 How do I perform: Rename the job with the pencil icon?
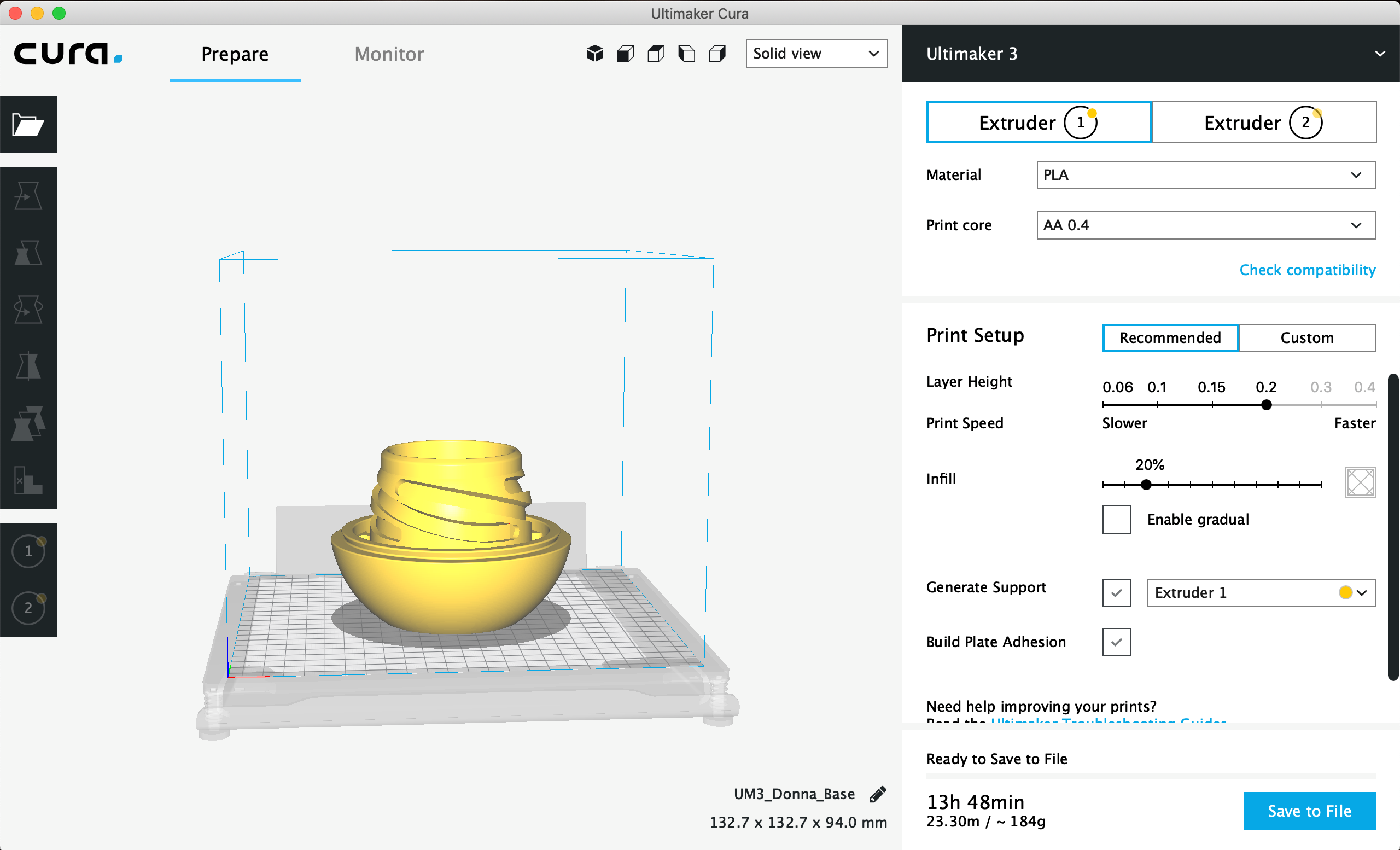click(878, 794)
